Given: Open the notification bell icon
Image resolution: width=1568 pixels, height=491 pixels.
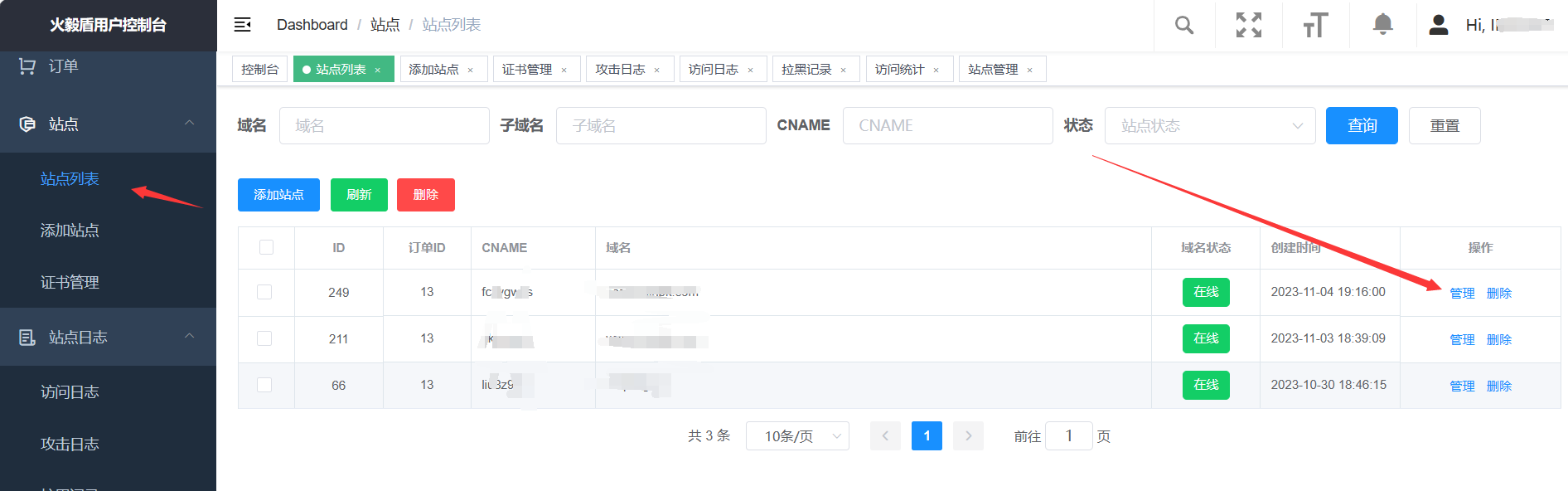Looking at the screenshot, I should click(x=1382, y=24).
